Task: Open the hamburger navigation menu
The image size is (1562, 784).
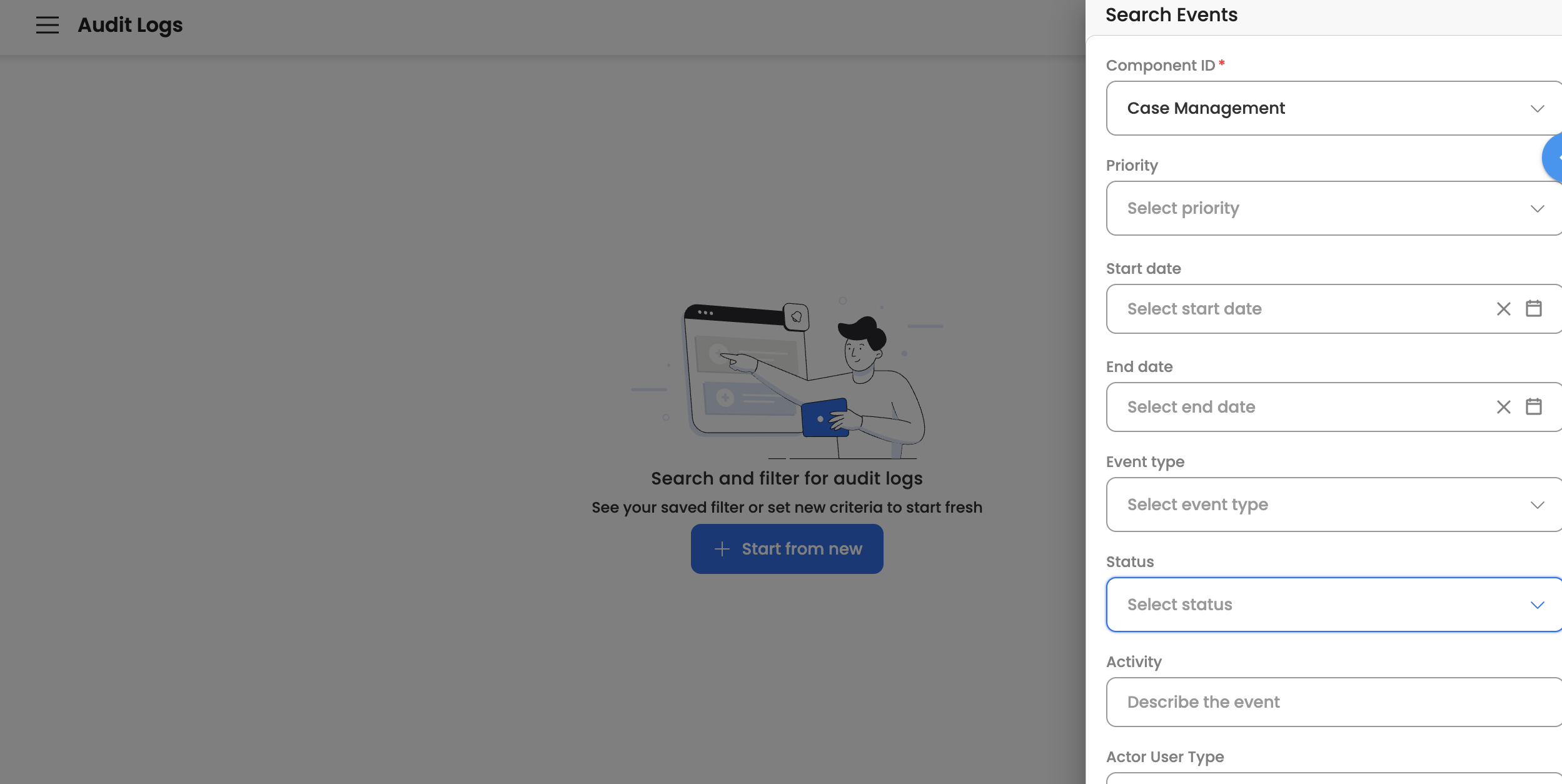Action: pos(47,25)
